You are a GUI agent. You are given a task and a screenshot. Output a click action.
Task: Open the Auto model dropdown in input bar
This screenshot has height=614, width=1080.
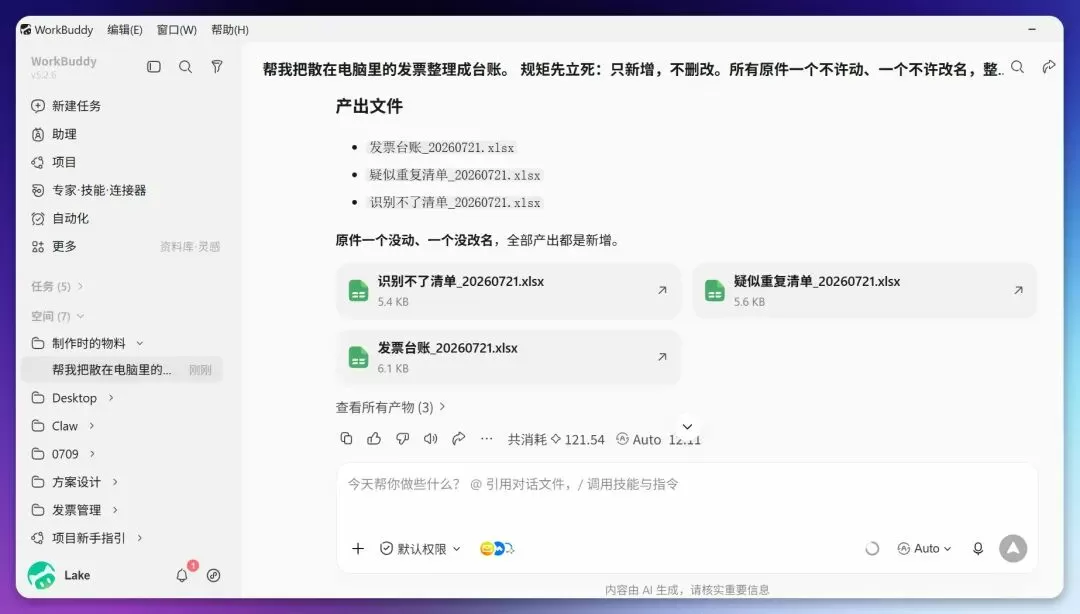[x=924, y=549]
